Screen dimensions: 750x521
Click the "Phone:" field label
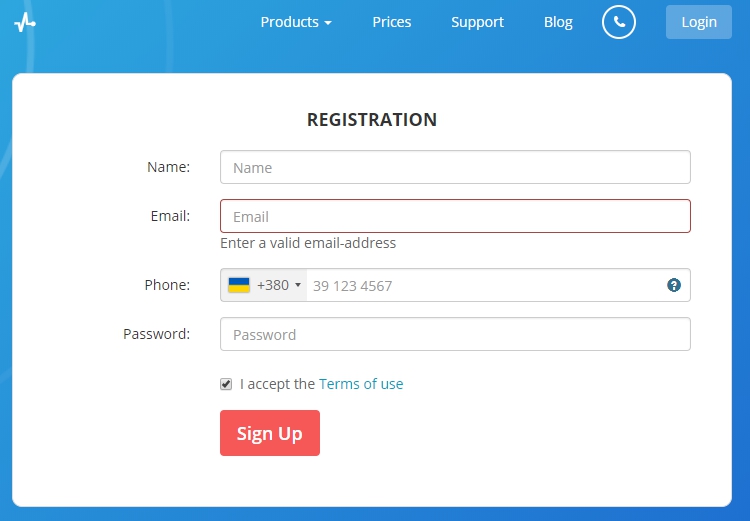pyautogui.click(x=167, y=285)
